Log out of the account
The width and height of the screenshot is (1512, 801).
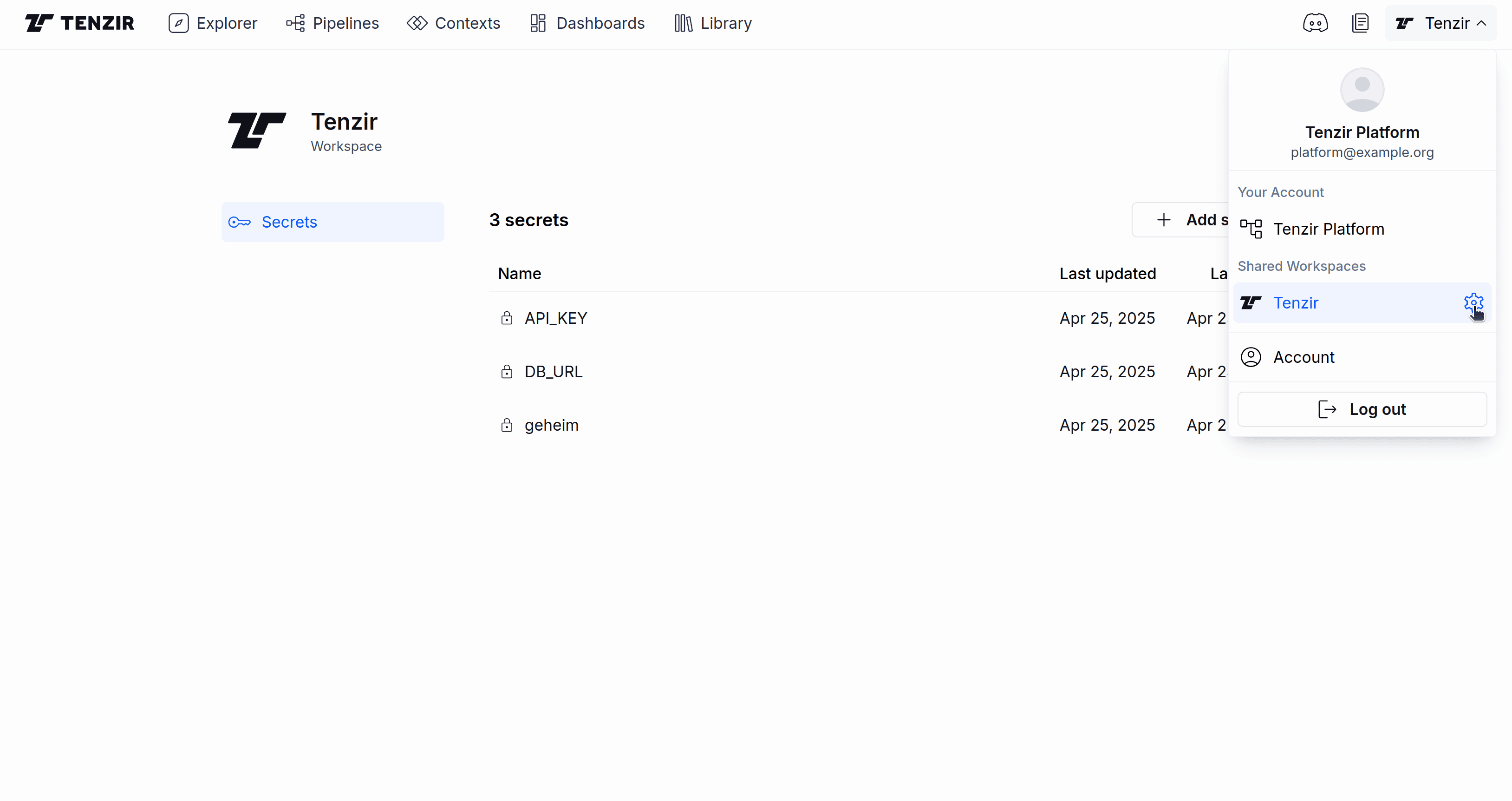click(x=1362, y=409)
